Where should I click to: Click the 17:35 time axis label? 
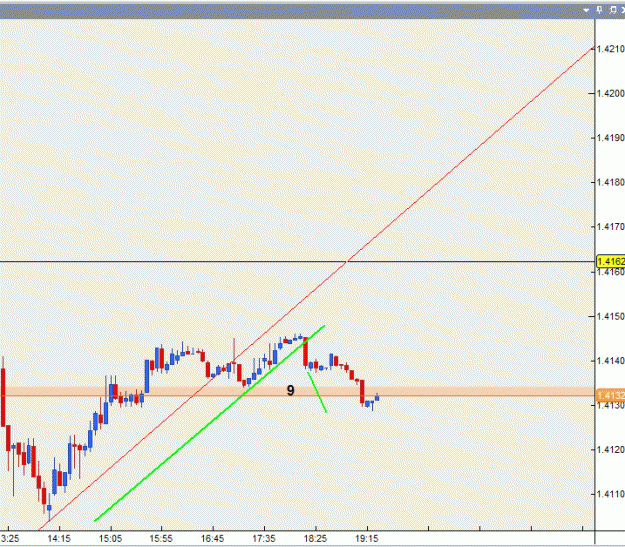click(264, 539)
